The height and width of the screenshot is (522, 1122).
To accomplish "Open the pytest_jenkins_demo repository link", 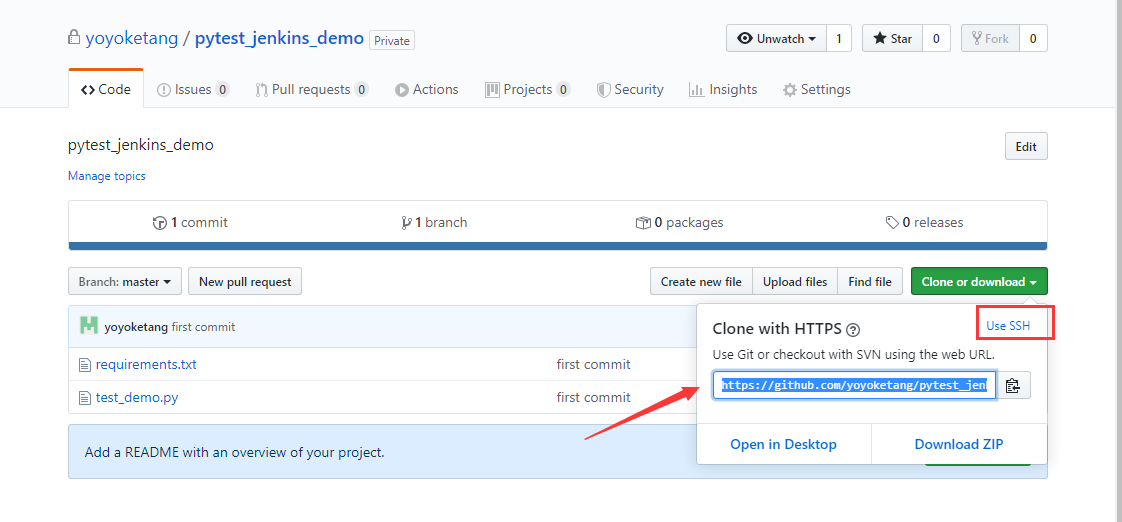I will pyautogui.click(x=279, y=38).
